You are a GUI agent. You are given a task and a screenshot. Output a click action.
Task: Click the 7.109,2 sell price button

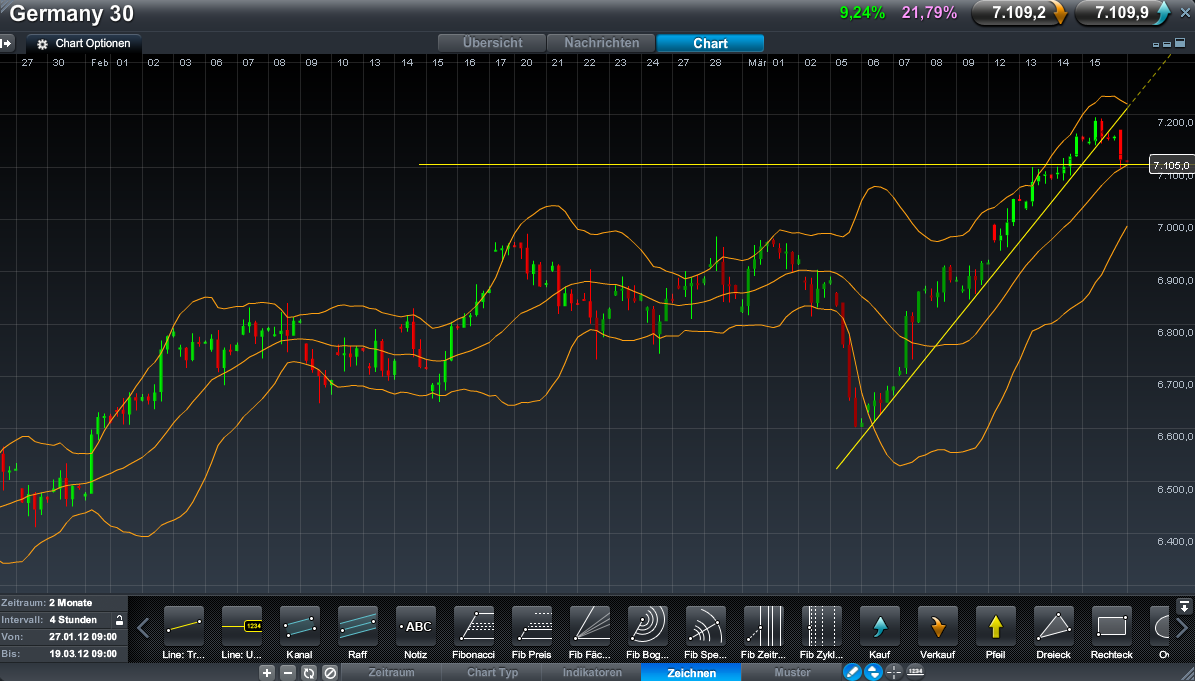point(1018,13)
